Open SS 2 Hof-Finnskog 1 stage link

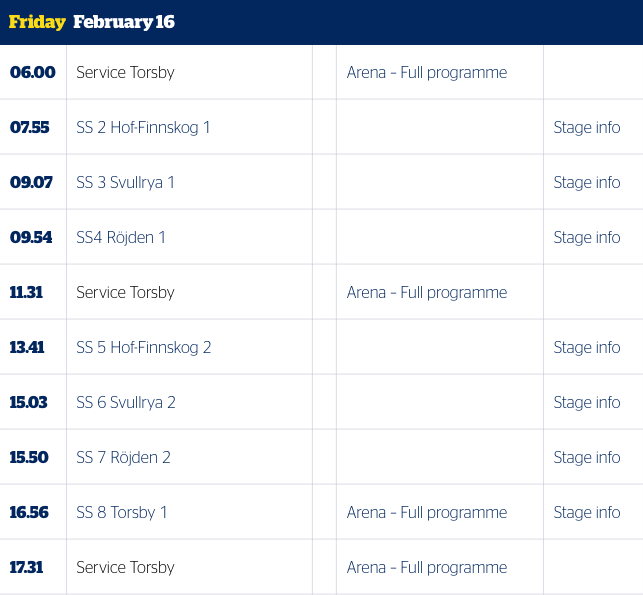click(143, 128)
